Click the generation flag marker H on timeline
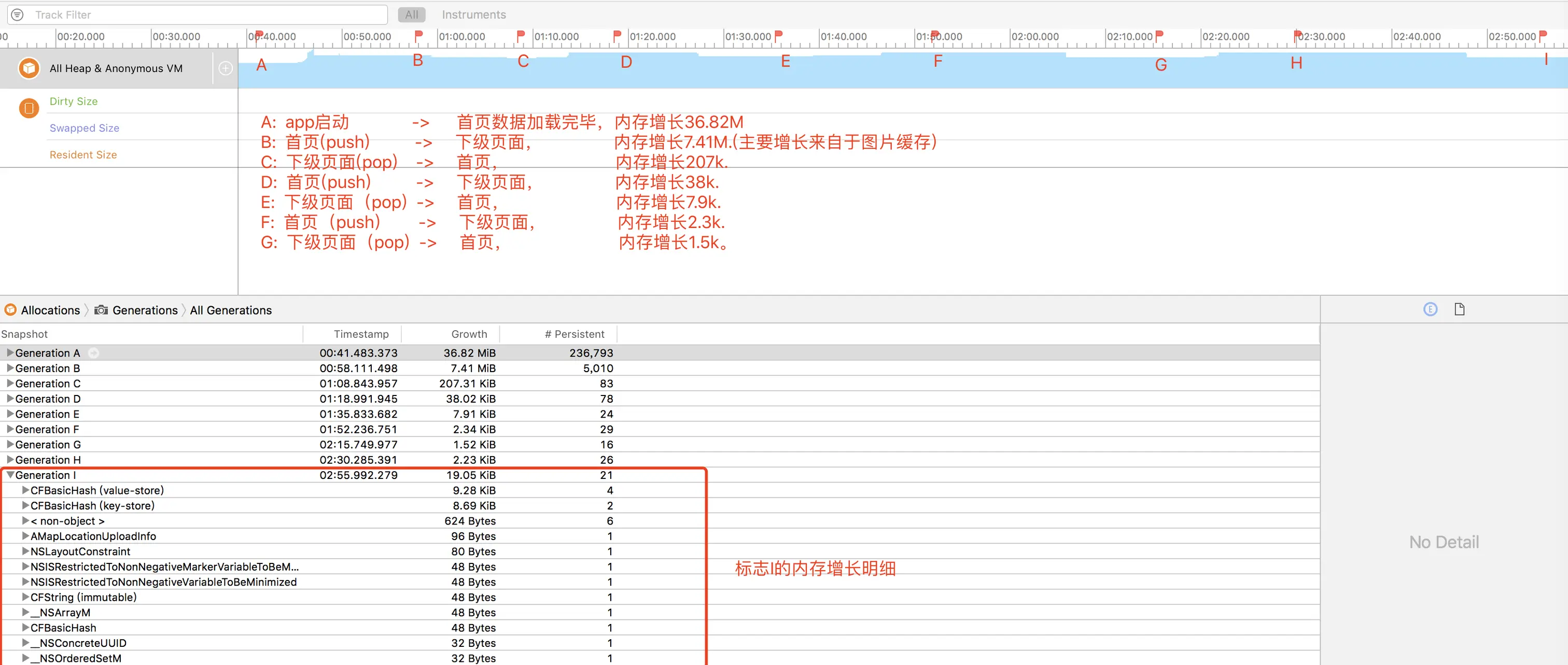The height and width of the screenshot is (665, 1568). 1296,35
